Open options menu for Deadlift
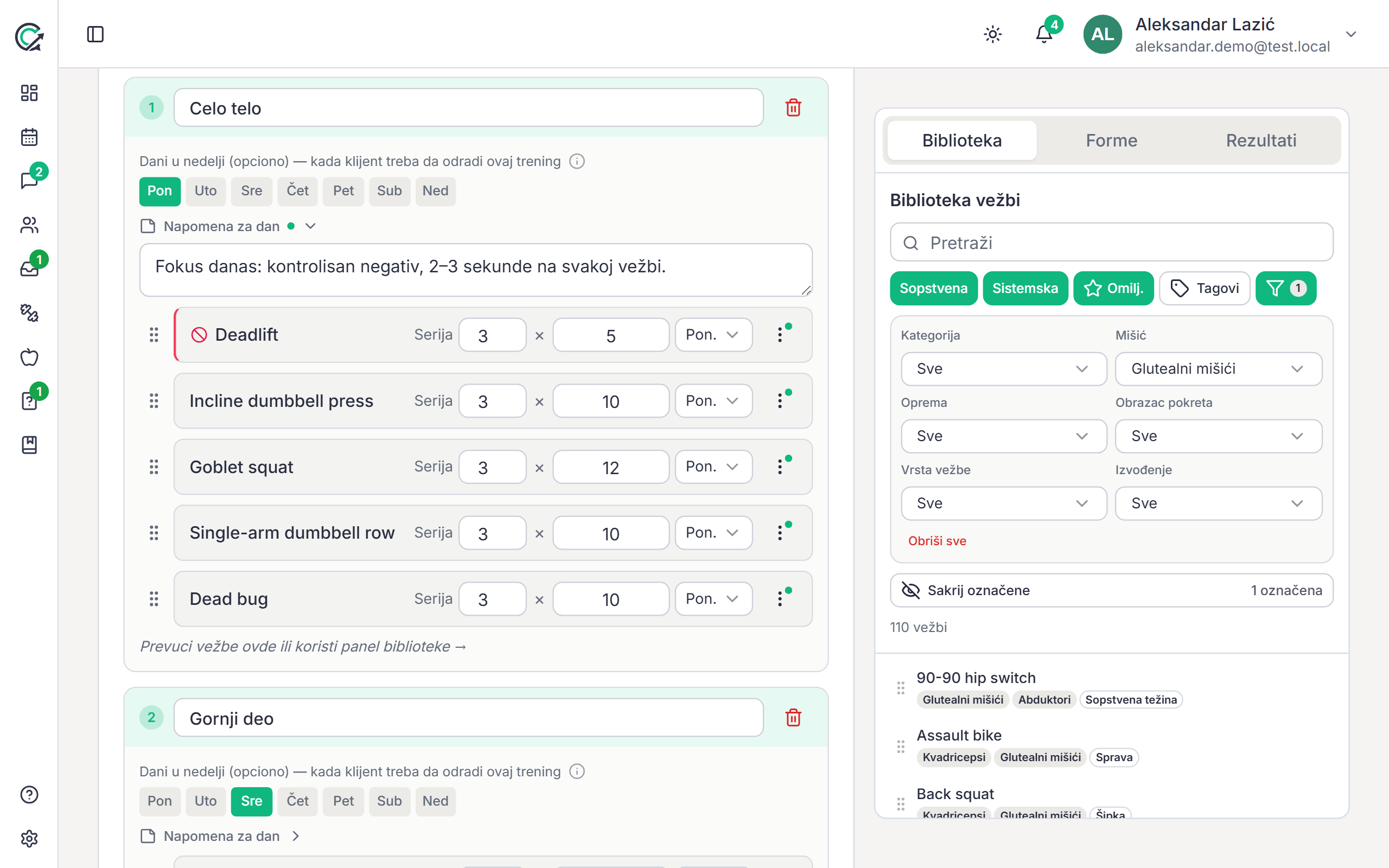1389x868 pixels. (x=780, y=335)
